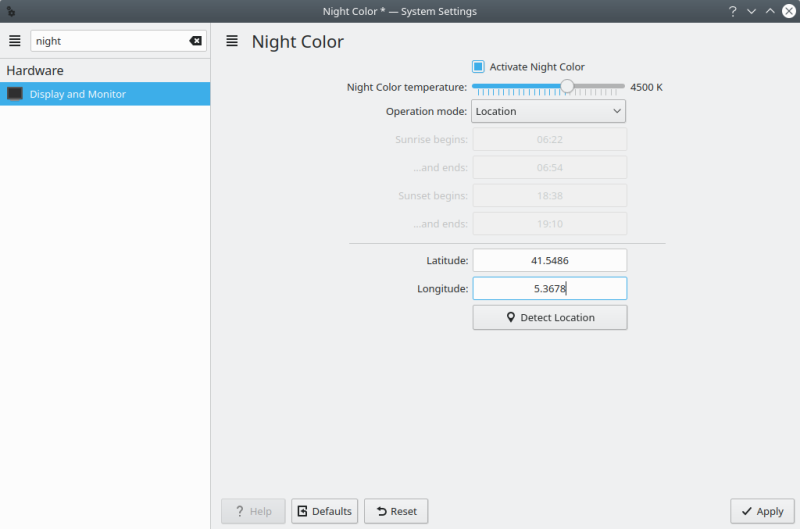This screenshot has height=529, width=800.
Task: Select Display and Monitor in sidebar
Action: click(105, 94)
